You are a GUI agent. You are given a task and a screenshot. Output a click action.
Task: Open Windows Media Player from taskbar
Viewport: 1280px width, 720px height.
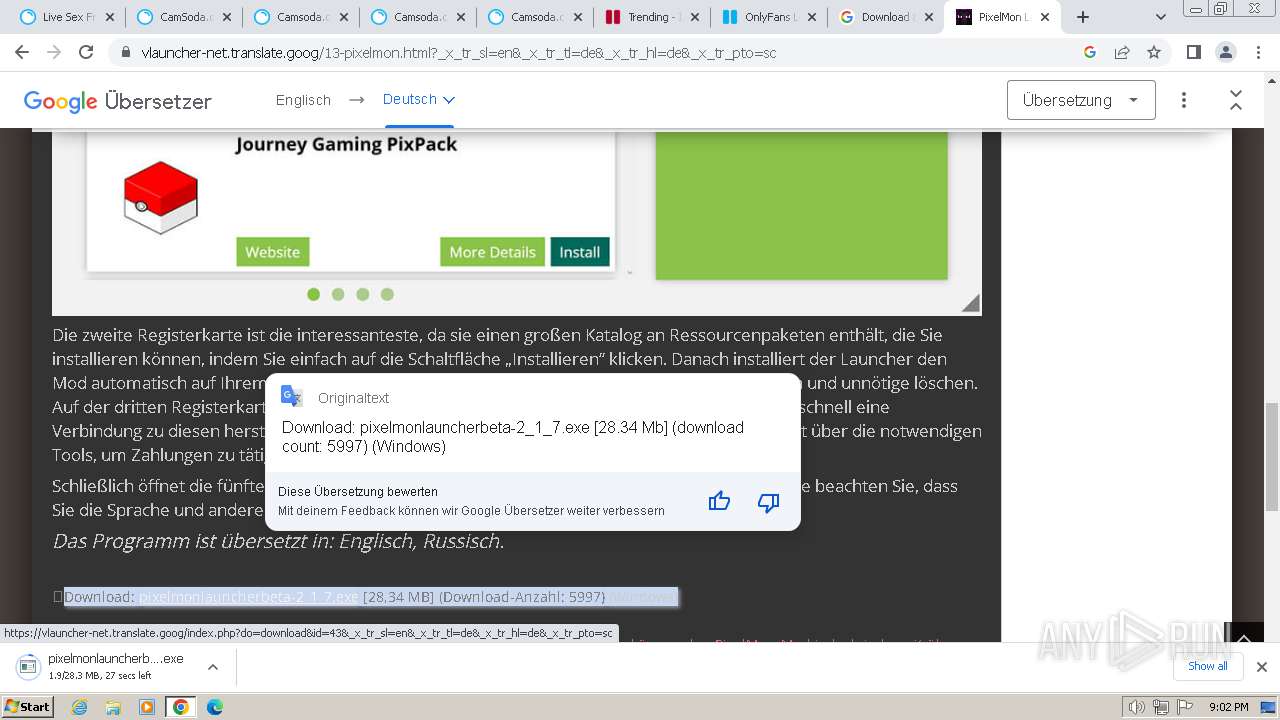click(x=147, y=707)
